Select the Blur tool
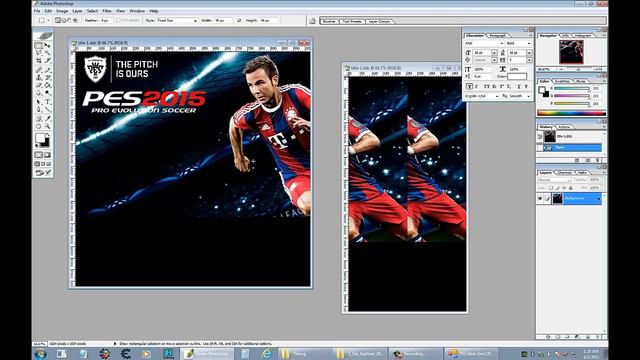This screenshot has width=640, height=360. click(x=38, y=93)
